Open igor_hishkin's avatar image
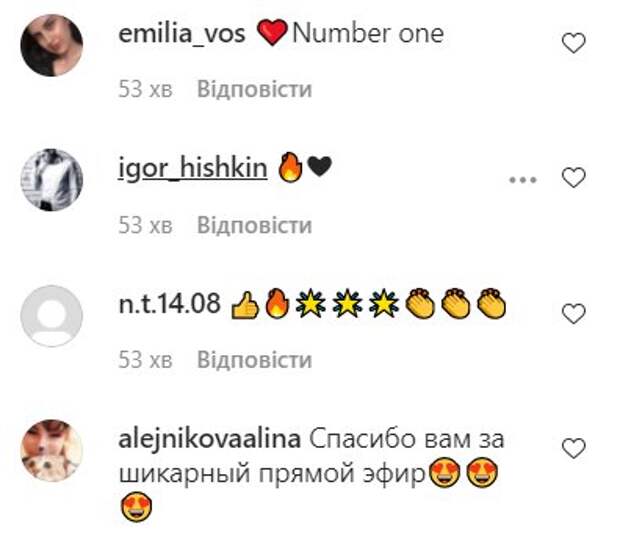Viewport: 620px width, 551px height. 51,180
